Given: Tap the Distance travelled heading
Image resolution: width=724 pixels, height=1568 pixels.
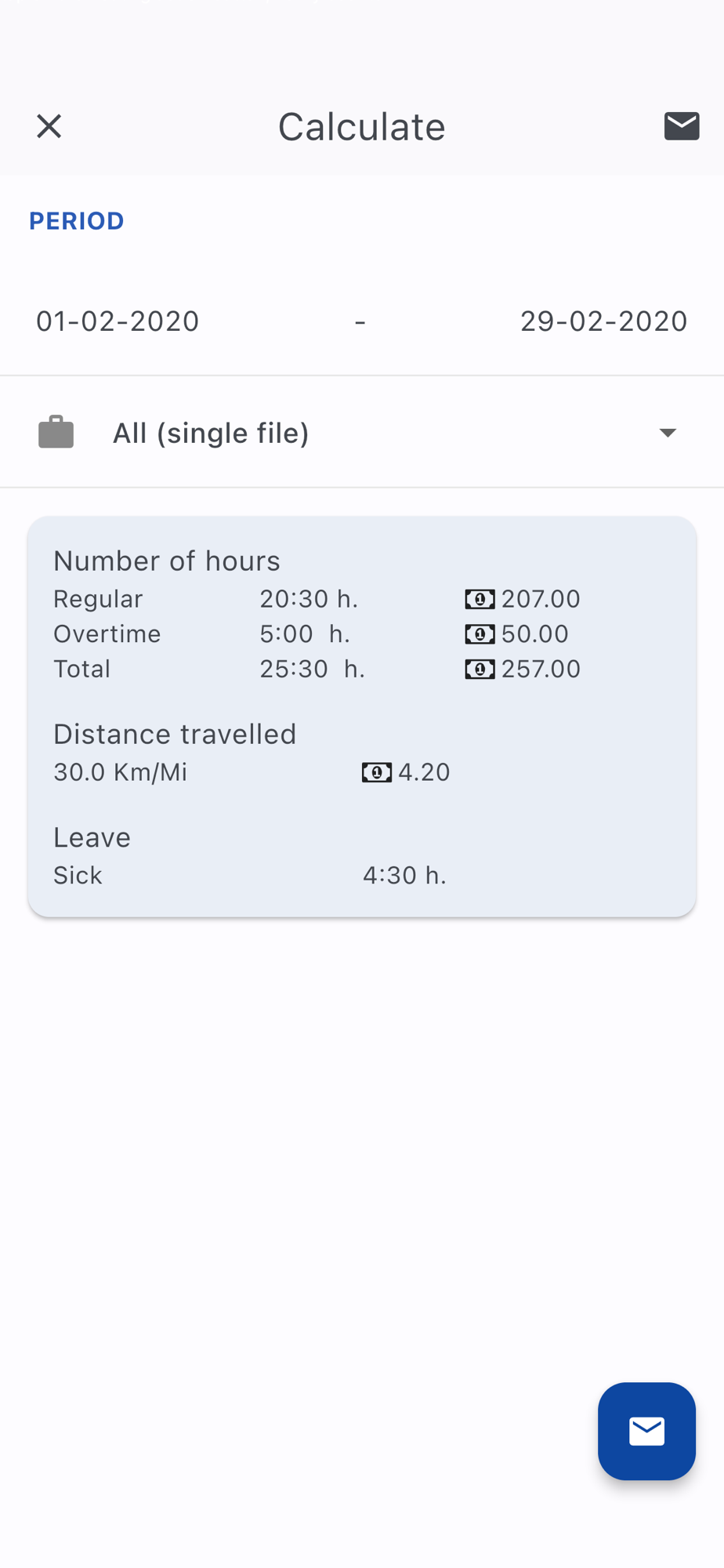Looking at the screenshot, I should click(x=175, y=735).
